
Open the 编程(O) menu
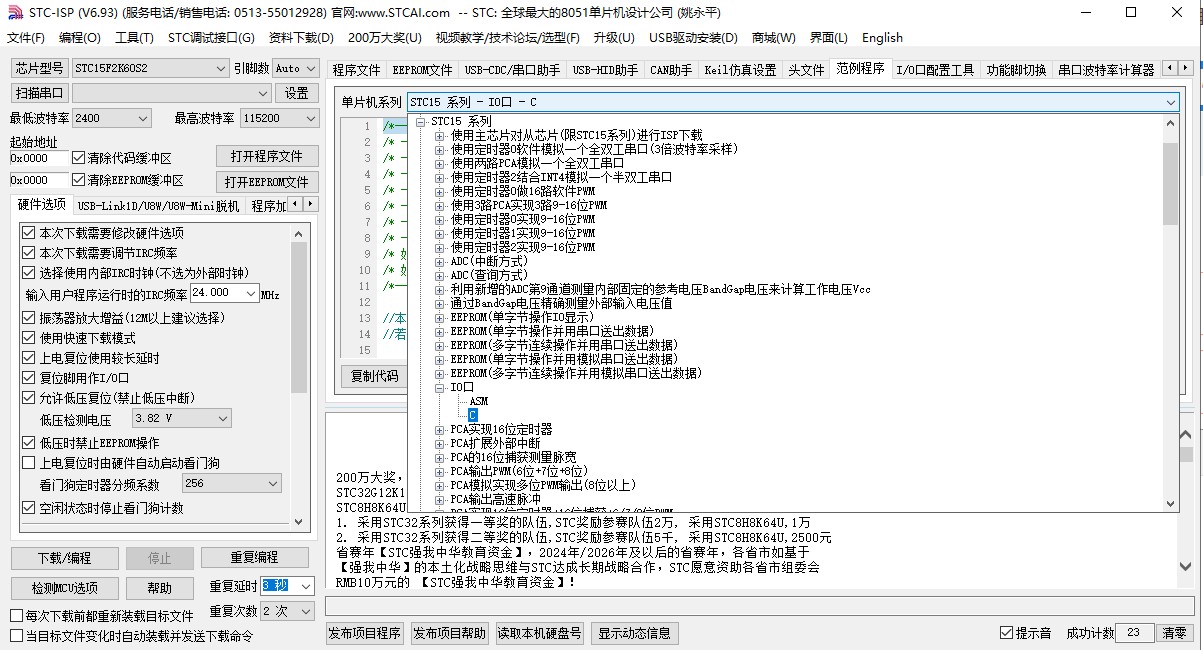80,38
